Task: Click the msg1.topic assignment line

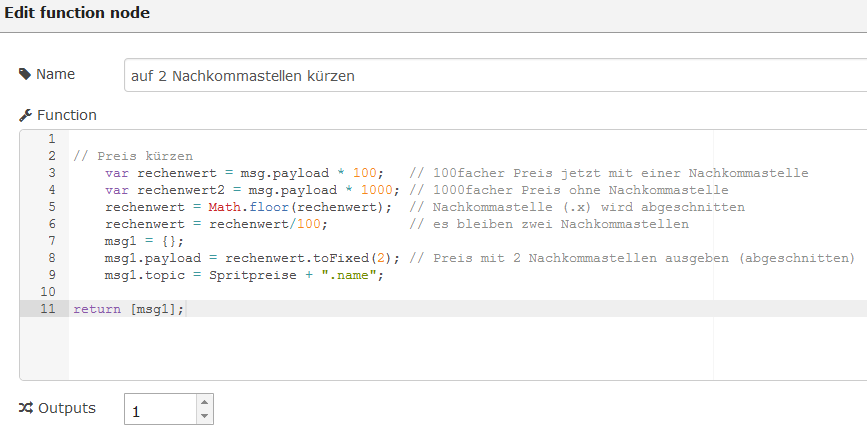Action: (244, 275)
